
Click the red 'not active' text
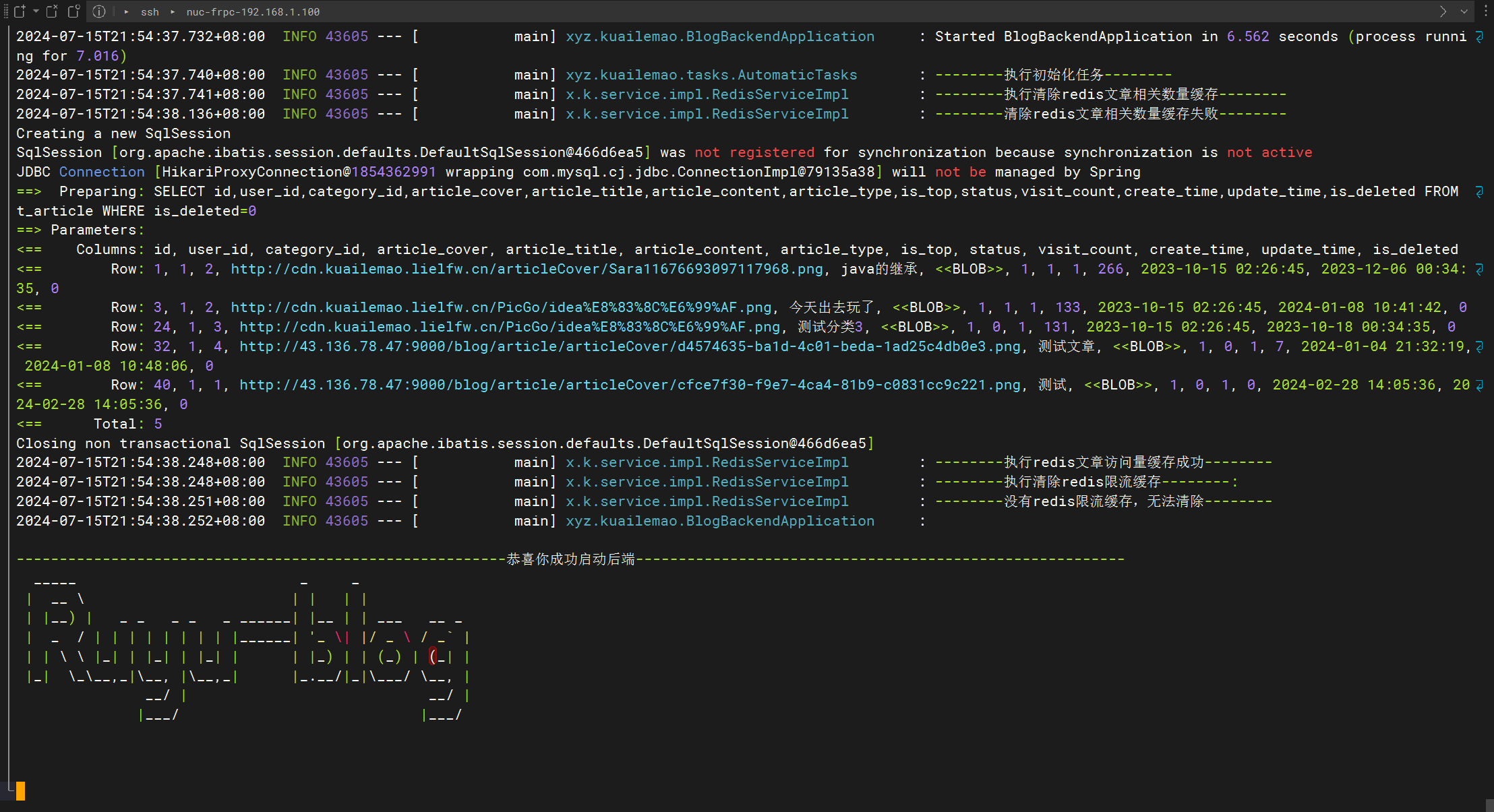click(x=1269, y=152)
